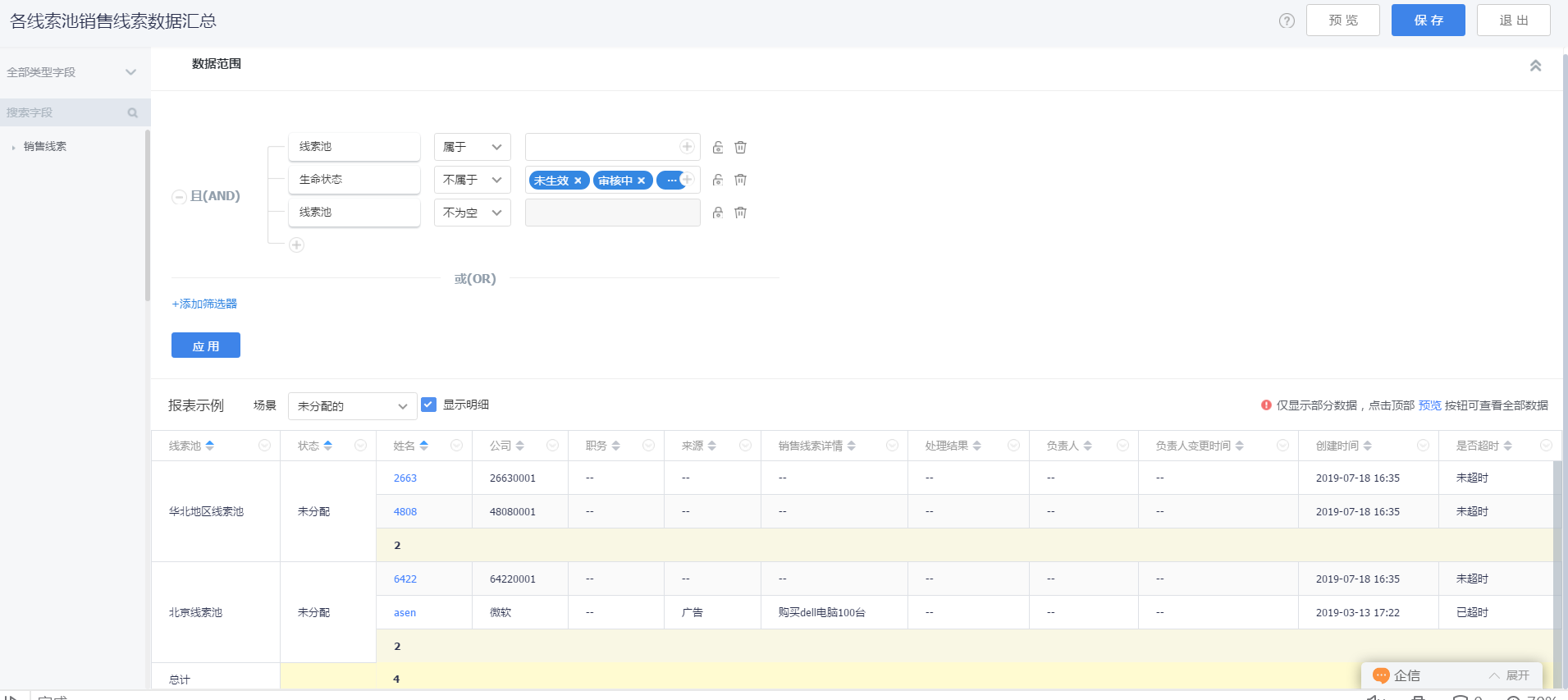
Task: Click the 生命状态 field selector box
Action: (x=354, y=180)
